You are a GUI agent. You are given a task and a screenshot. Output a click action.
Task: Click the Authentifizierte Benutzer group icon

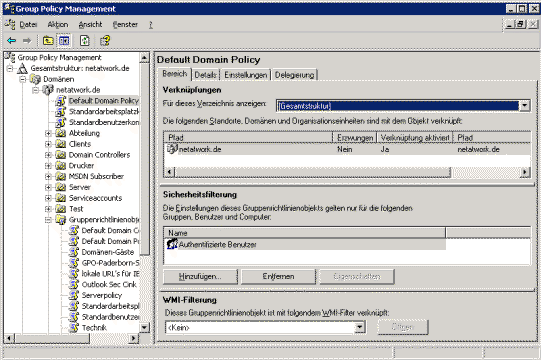pos(172,244)
